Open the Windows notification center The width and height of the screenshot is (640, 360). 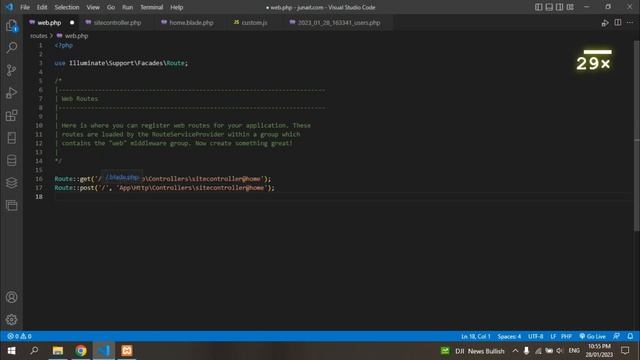pyautogui.click(x=625, y=351)
